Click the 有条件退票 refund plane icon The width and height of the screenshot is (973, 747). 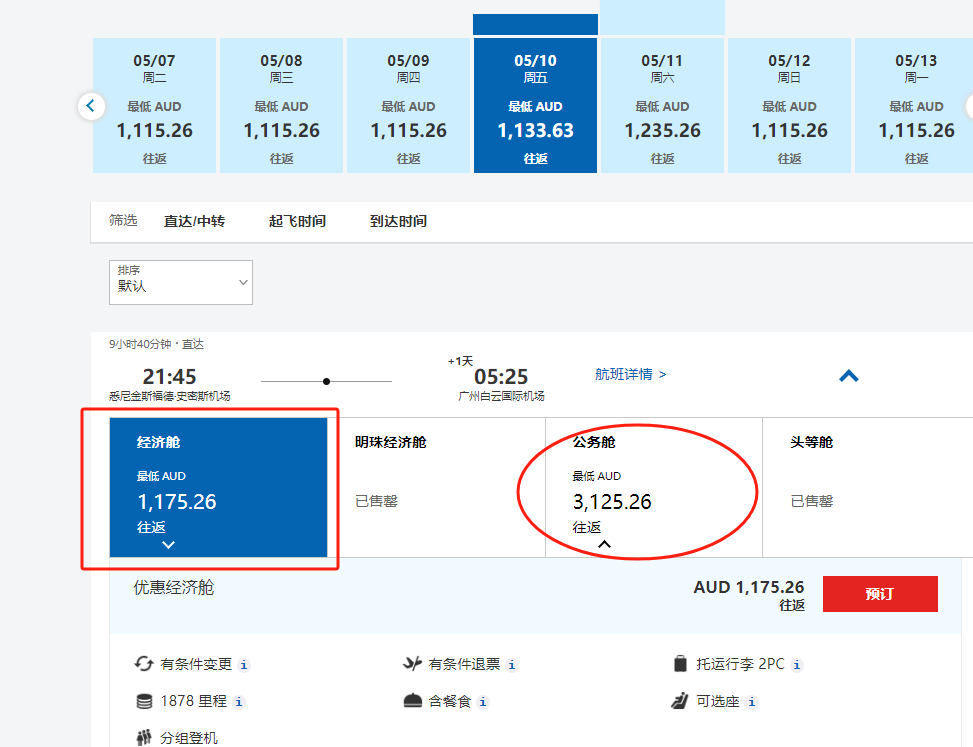(x=412, y=664)
